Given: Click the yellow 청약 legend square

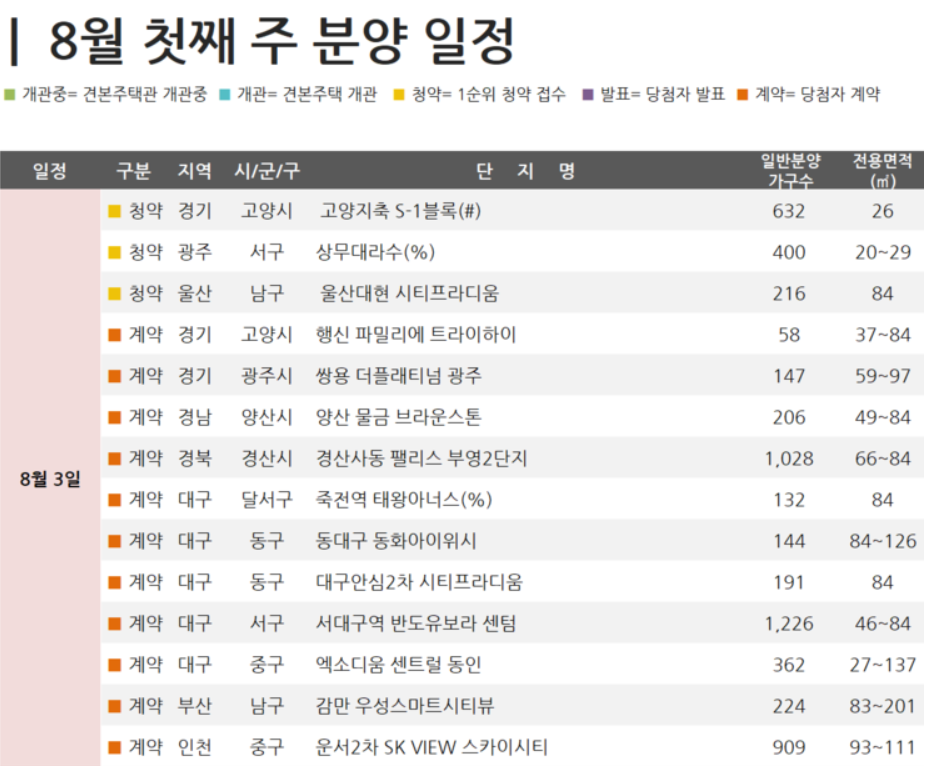Looking at the screenshot, I should tap(399, 94).
